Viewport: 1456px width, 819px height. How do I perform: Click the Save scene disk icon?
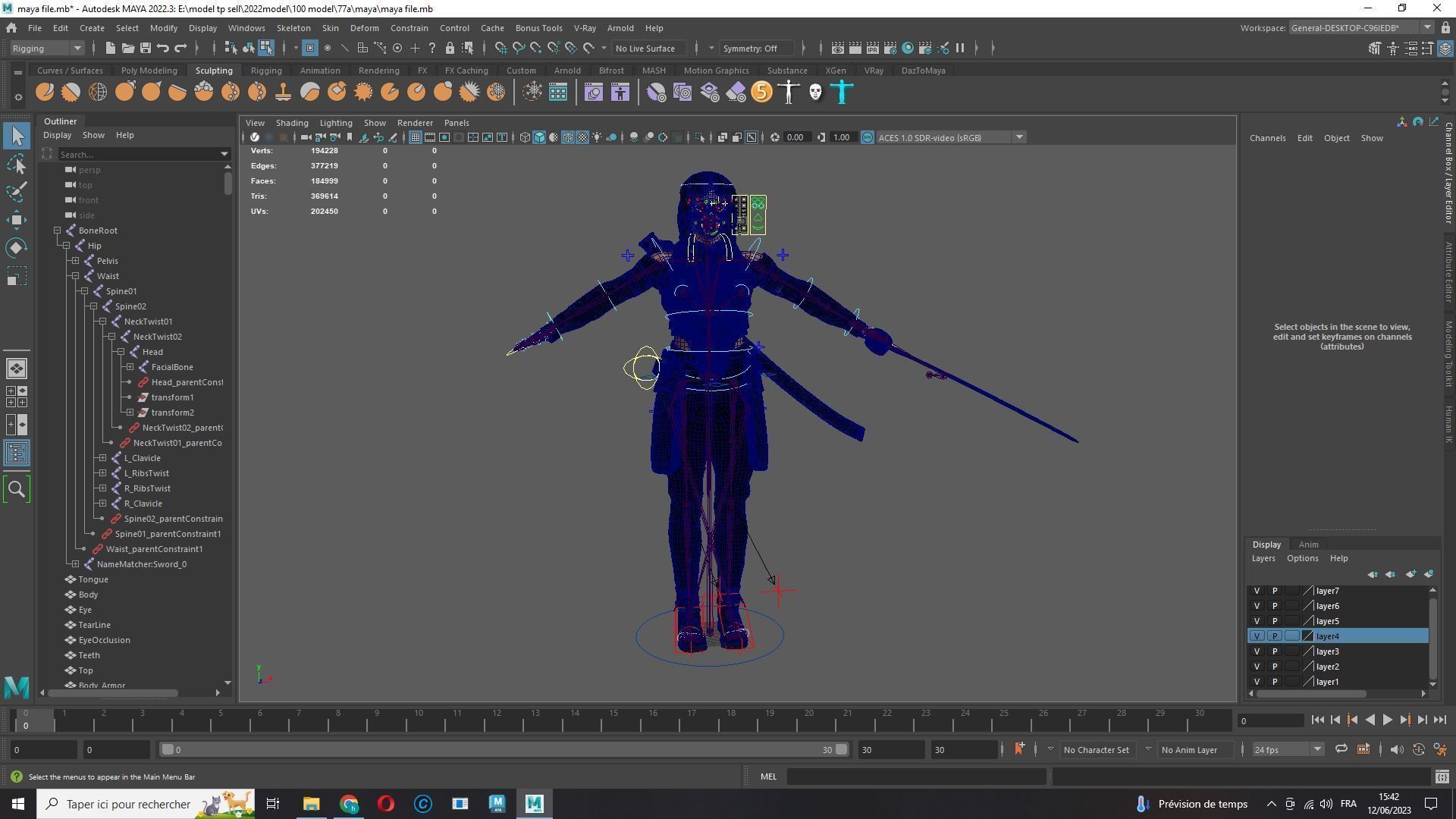[x=145, y=49]
